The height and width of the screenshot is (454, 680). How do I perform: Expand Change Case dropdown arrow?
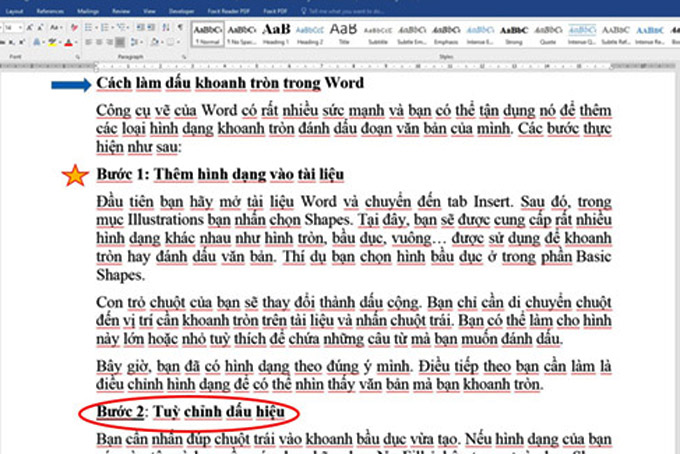click(62, 27)
